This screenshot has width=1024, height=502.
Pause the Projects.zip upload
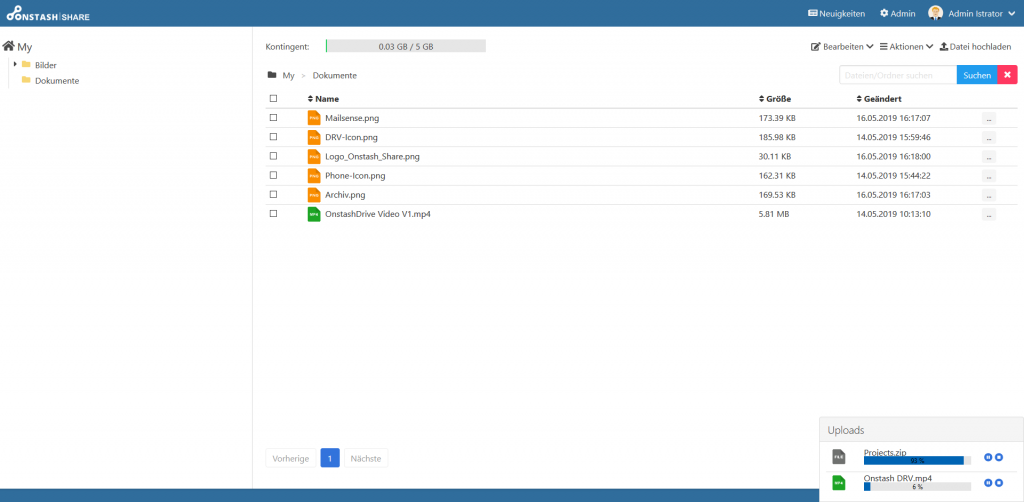pos(988,458)
